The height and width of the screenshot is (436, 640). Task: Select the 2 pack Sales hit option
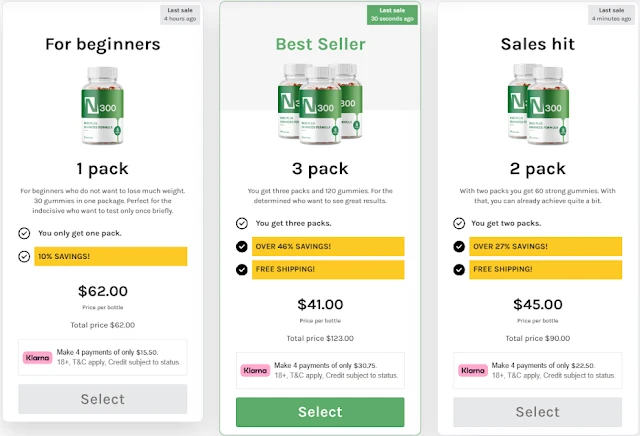537,411
